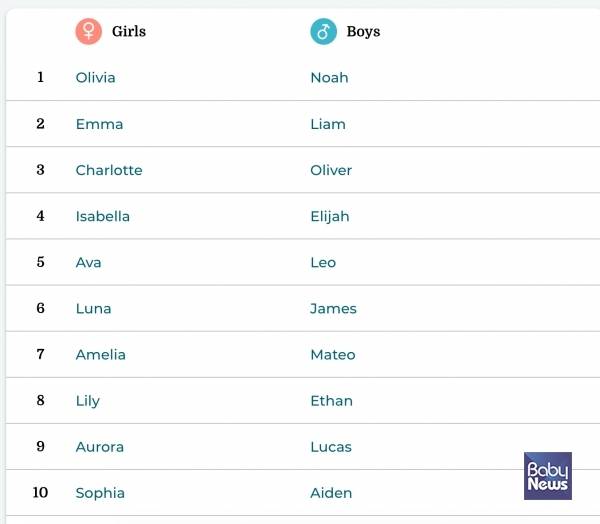Screen dimensions: 600x524
Task: Click the blue male symbol icon
Action: tap(323, 31)
